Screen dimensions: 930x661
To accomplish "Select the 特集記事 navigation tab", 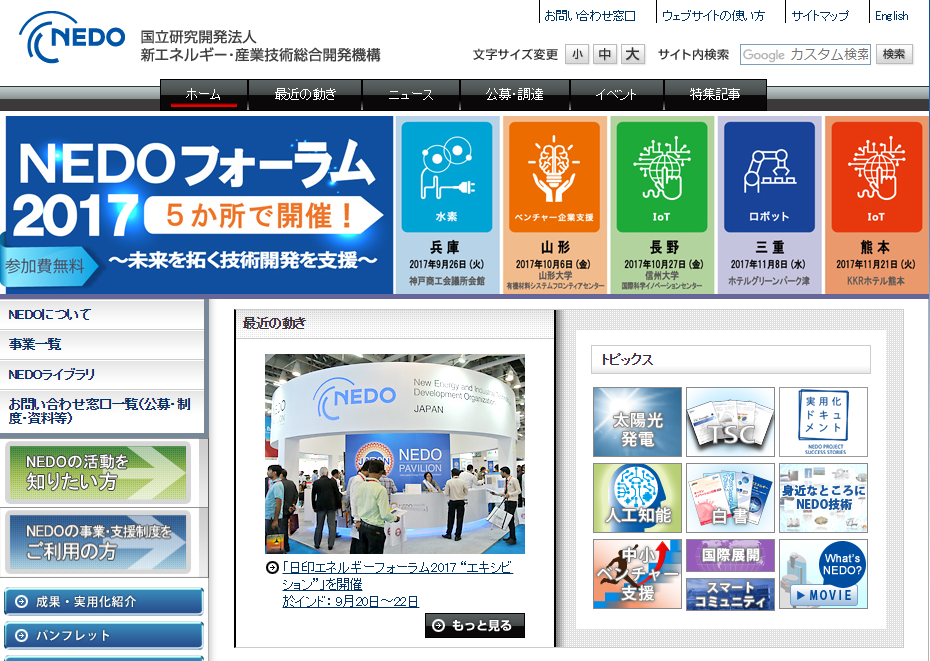I will click(x=715, y=95).
